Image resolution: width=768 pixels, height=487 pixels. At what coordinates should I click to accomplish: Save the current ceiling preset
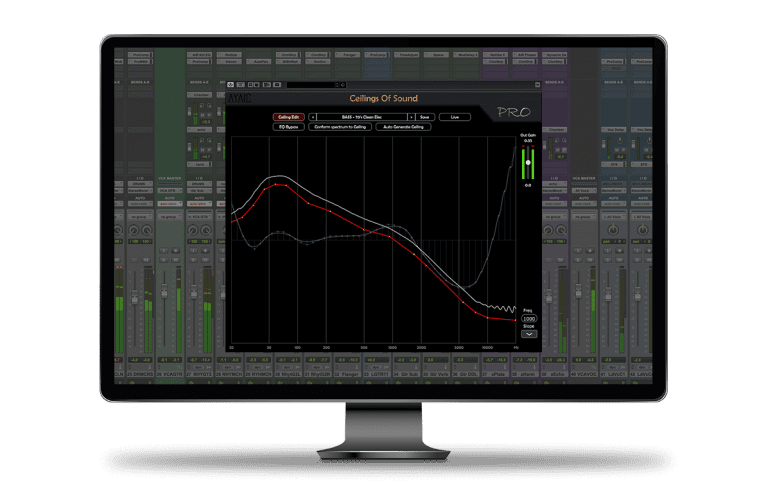[x=425, y=117]
